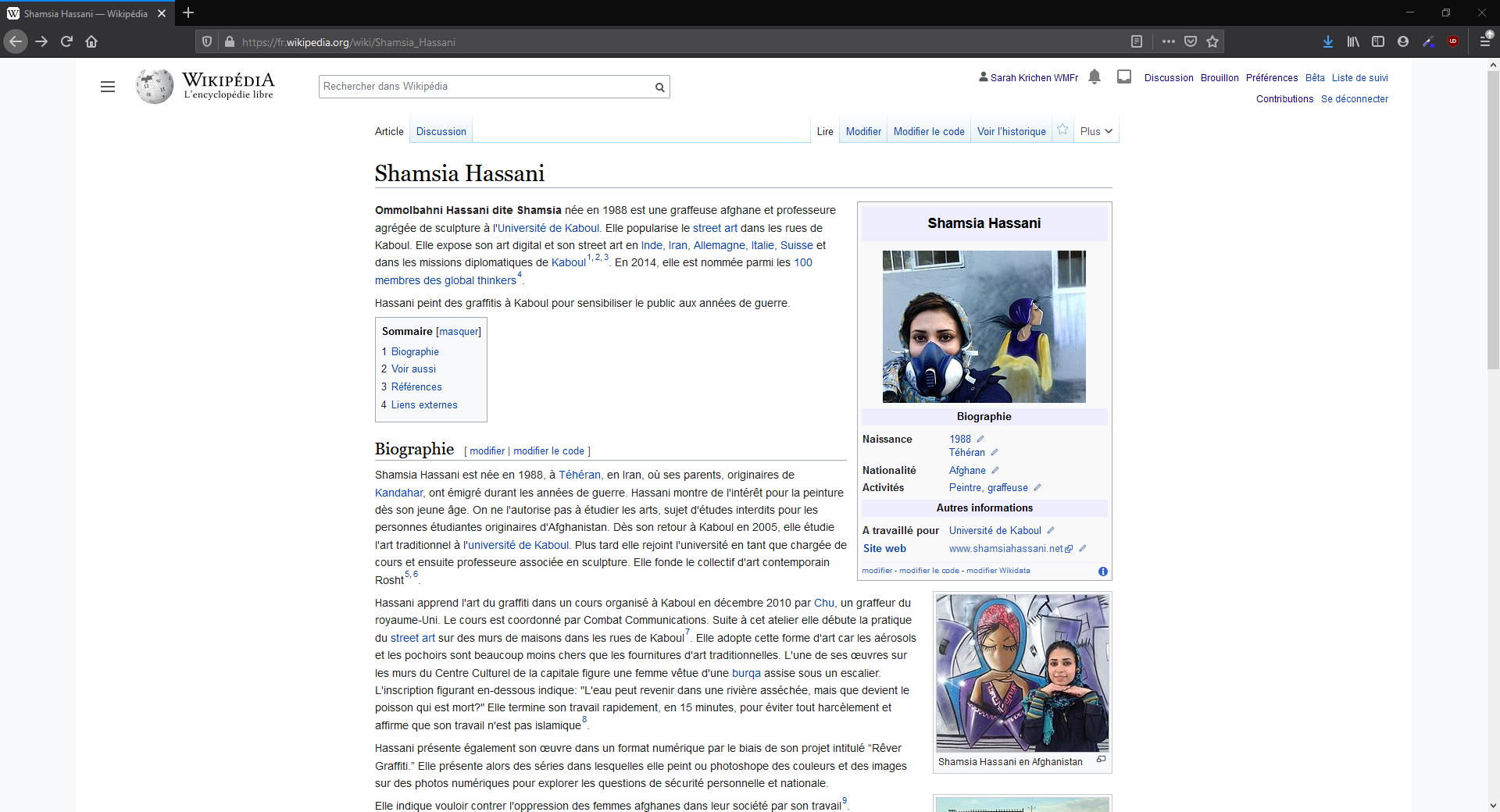
Task: Open Firefox account icon
Action: pyautogui.click(x=1403, y=41)
